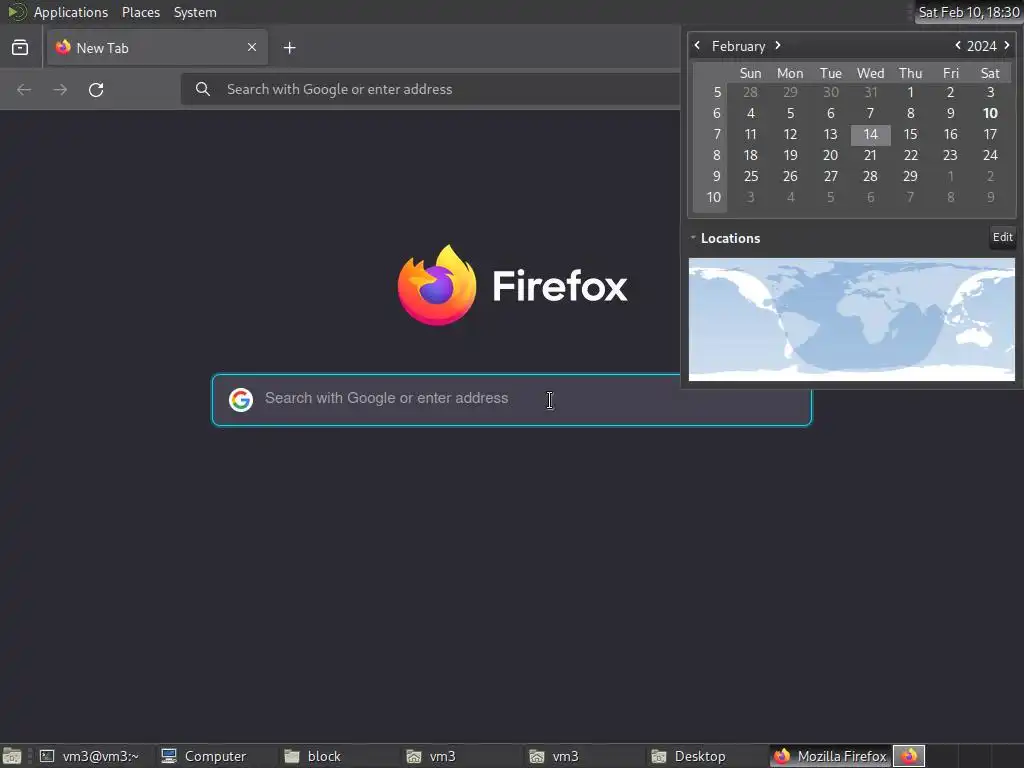Viewport: 1024px width, 768px height.
Task: Select January 28 in calendar
Action: [x=750, y=93]
